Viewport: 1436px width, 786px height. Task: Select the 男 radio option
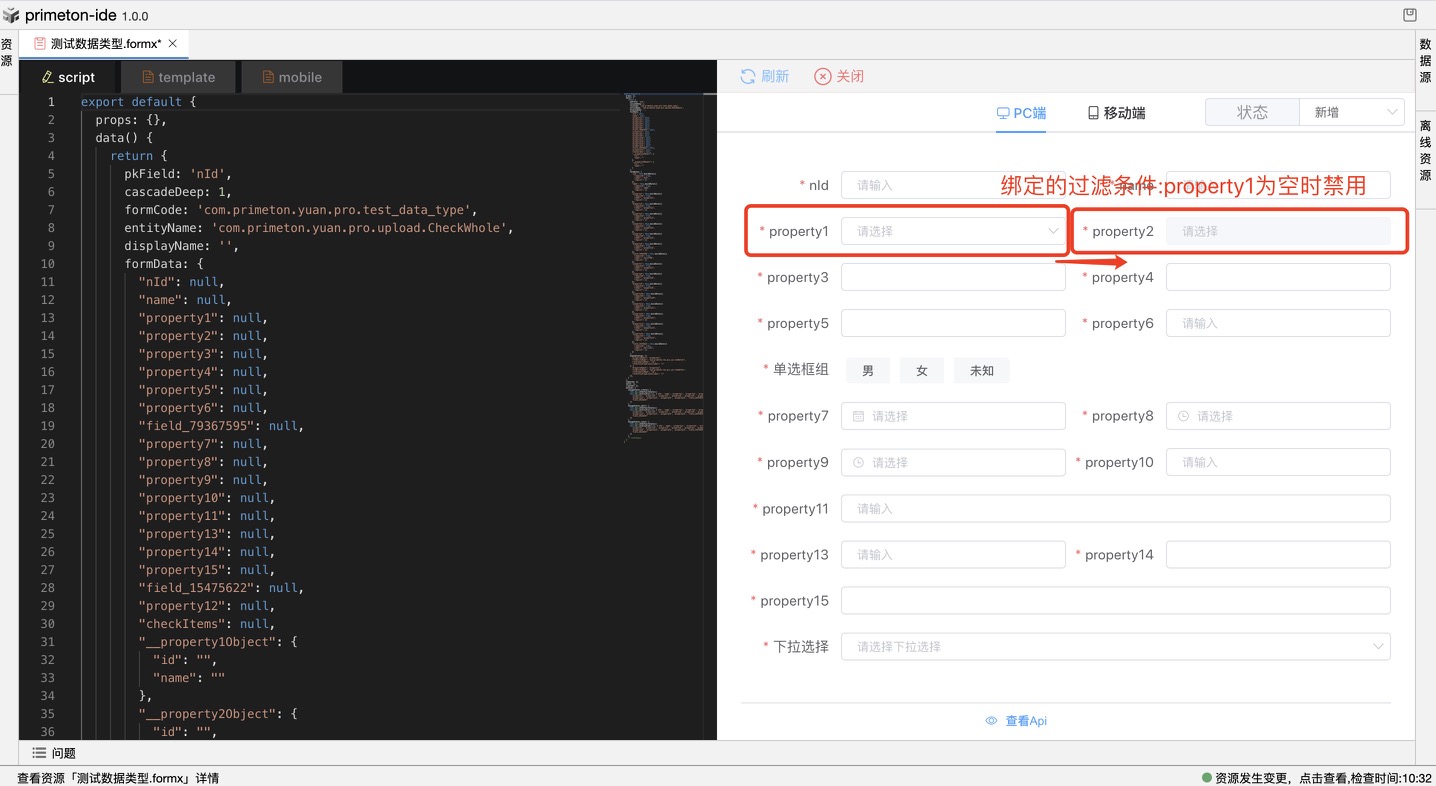coord(868,371)
